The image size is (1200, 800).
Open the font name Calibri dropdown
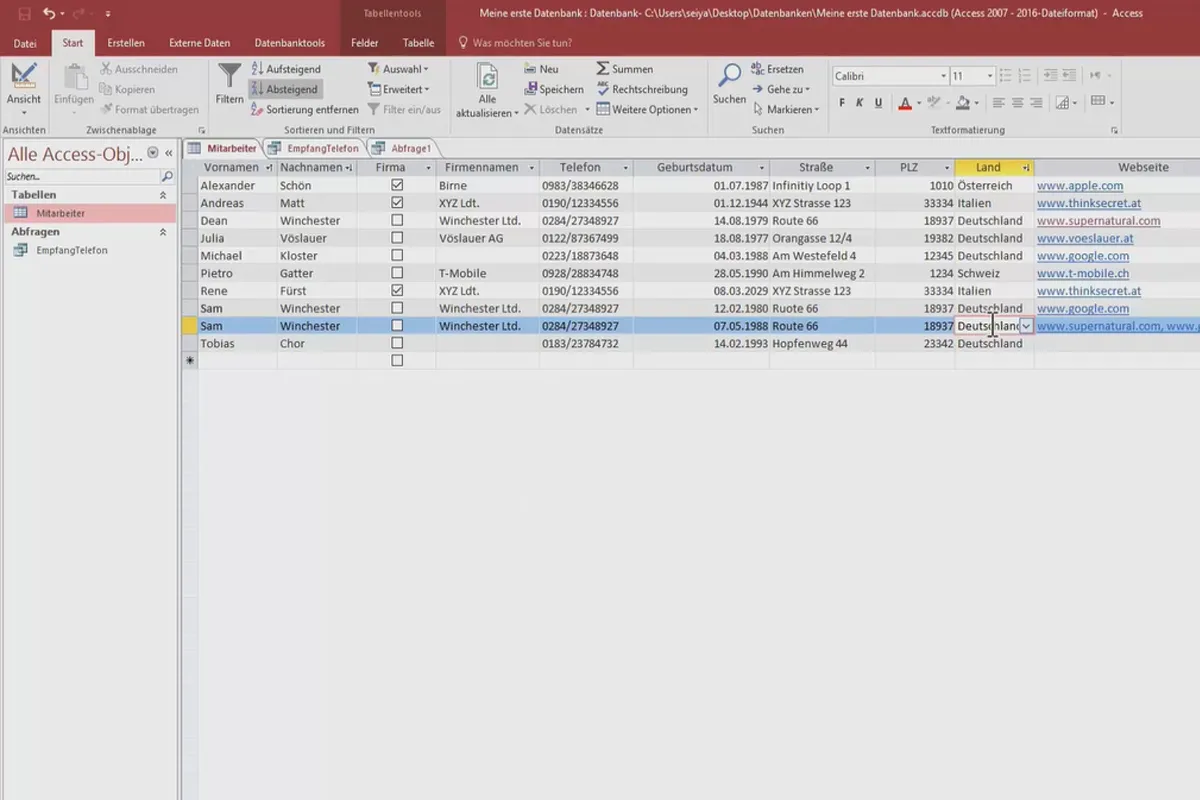tap(943, 76)
